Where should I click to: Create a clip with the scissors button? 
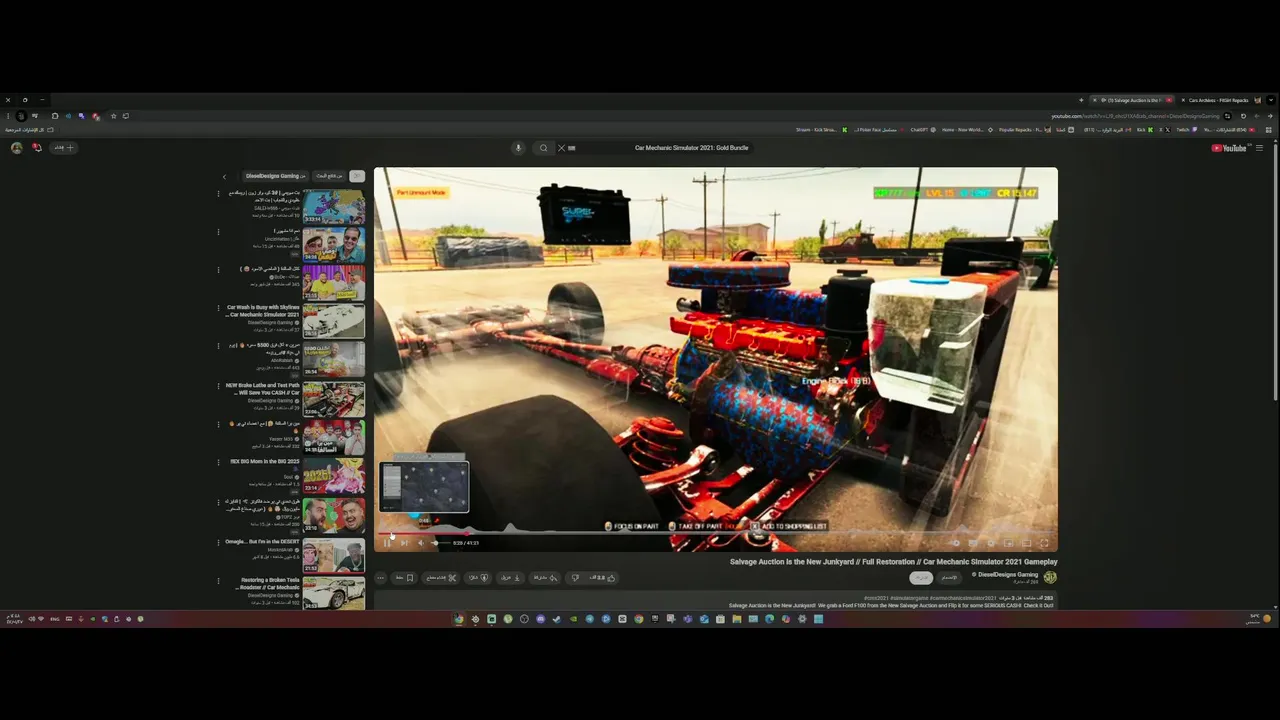443,577
